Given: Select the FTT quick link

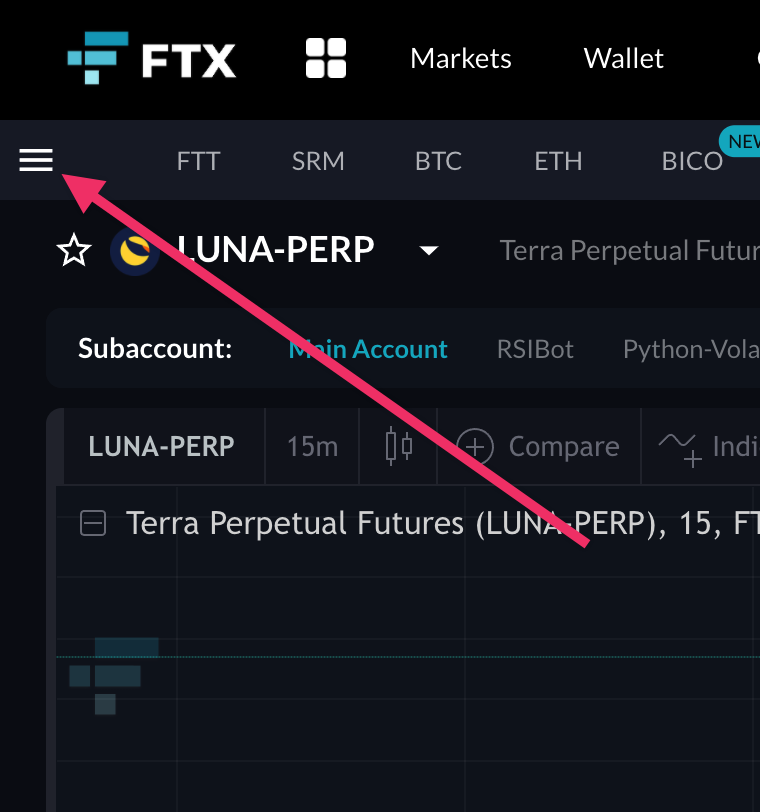Looking at the screenshot, I should click(x=198, y=161).
